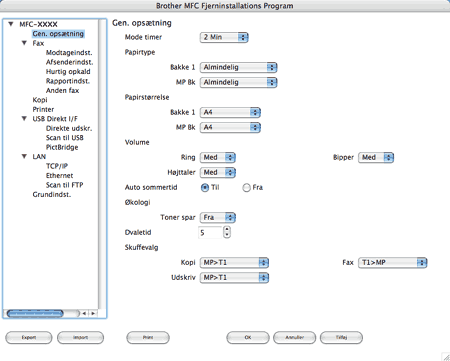
Task: Open the Bipper volume dropdown
Action: [376, 157]
